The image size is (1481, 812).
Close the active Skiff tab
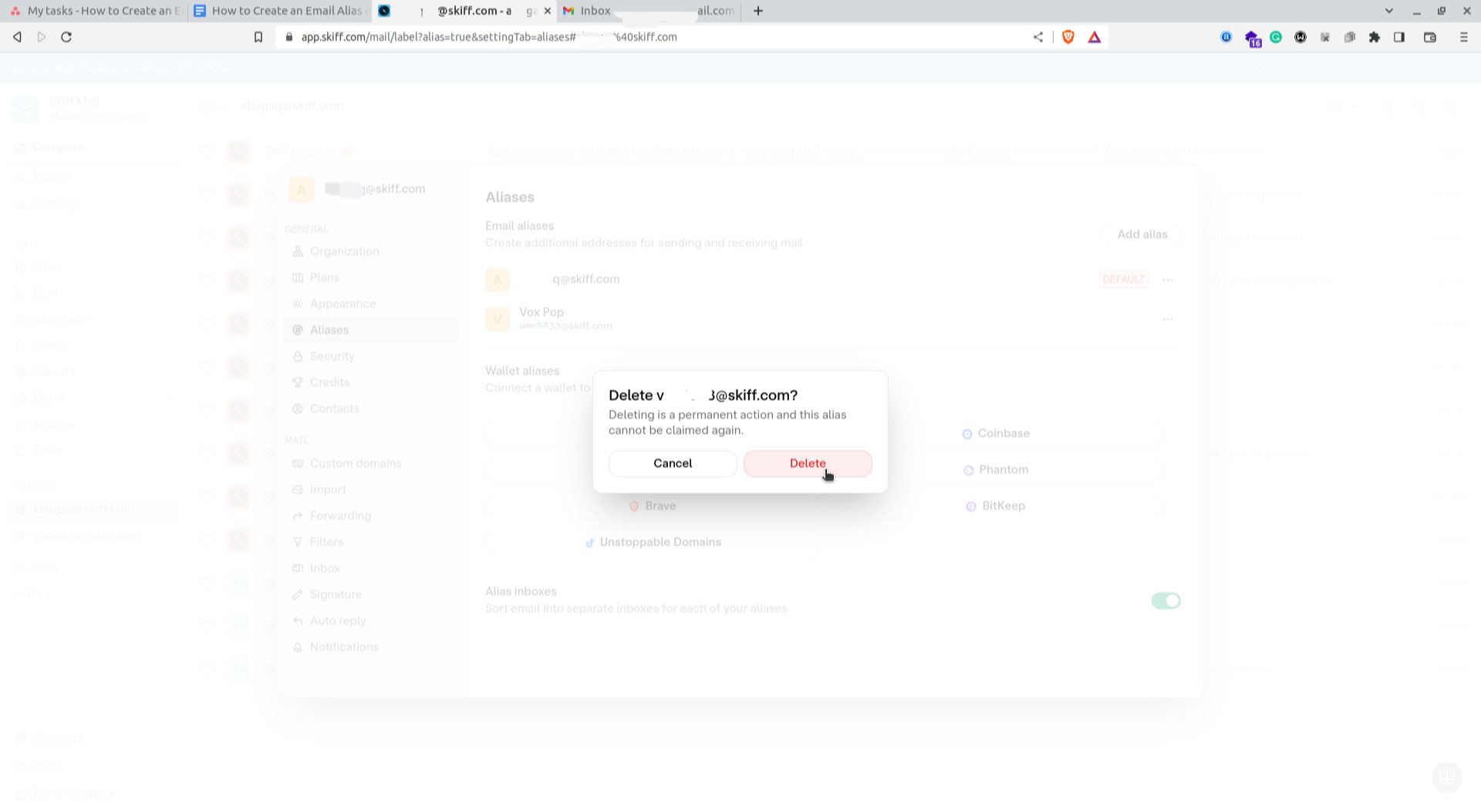point(548,11)
